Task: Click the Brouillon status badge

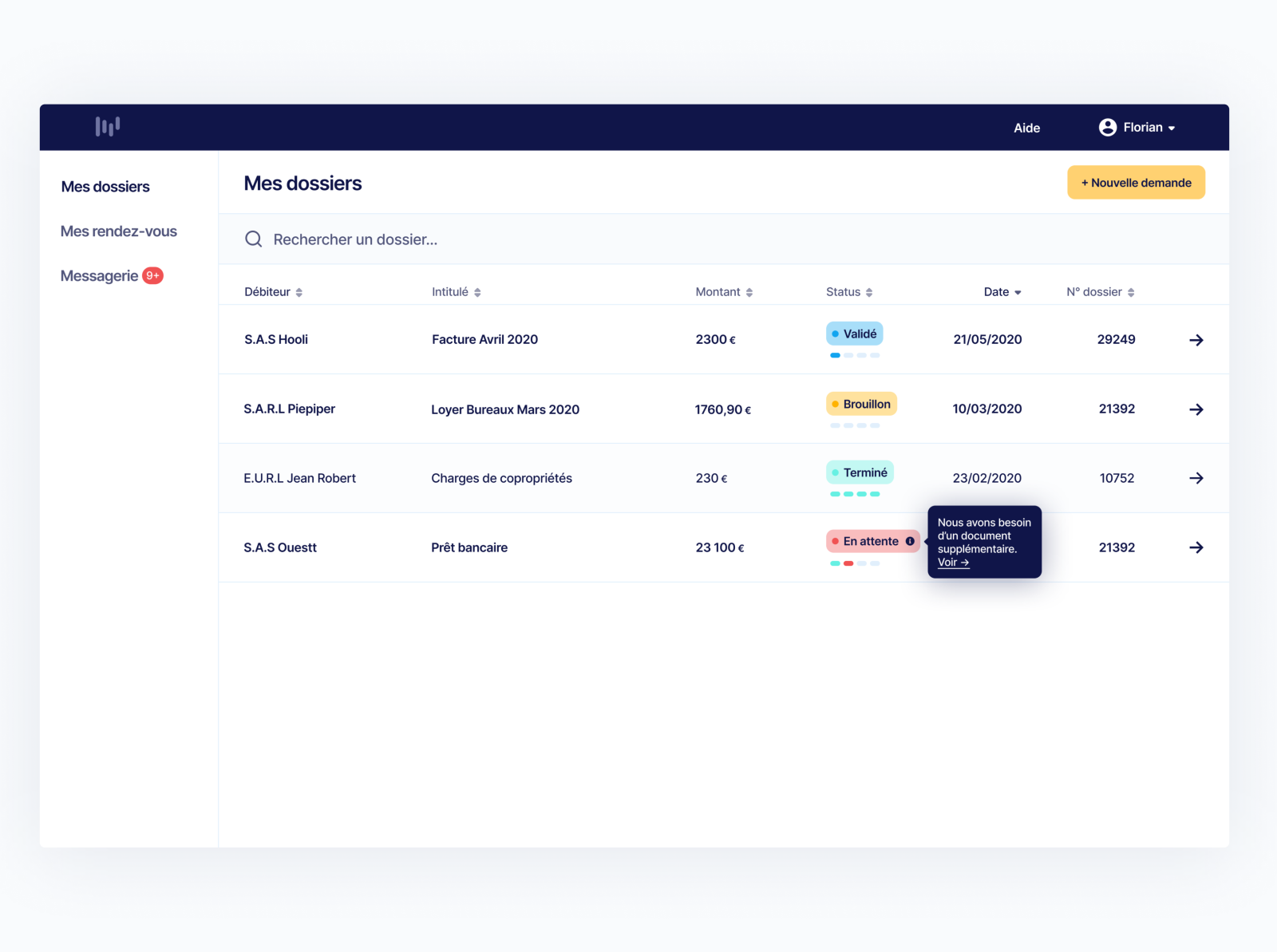Action: coord(861,404)
